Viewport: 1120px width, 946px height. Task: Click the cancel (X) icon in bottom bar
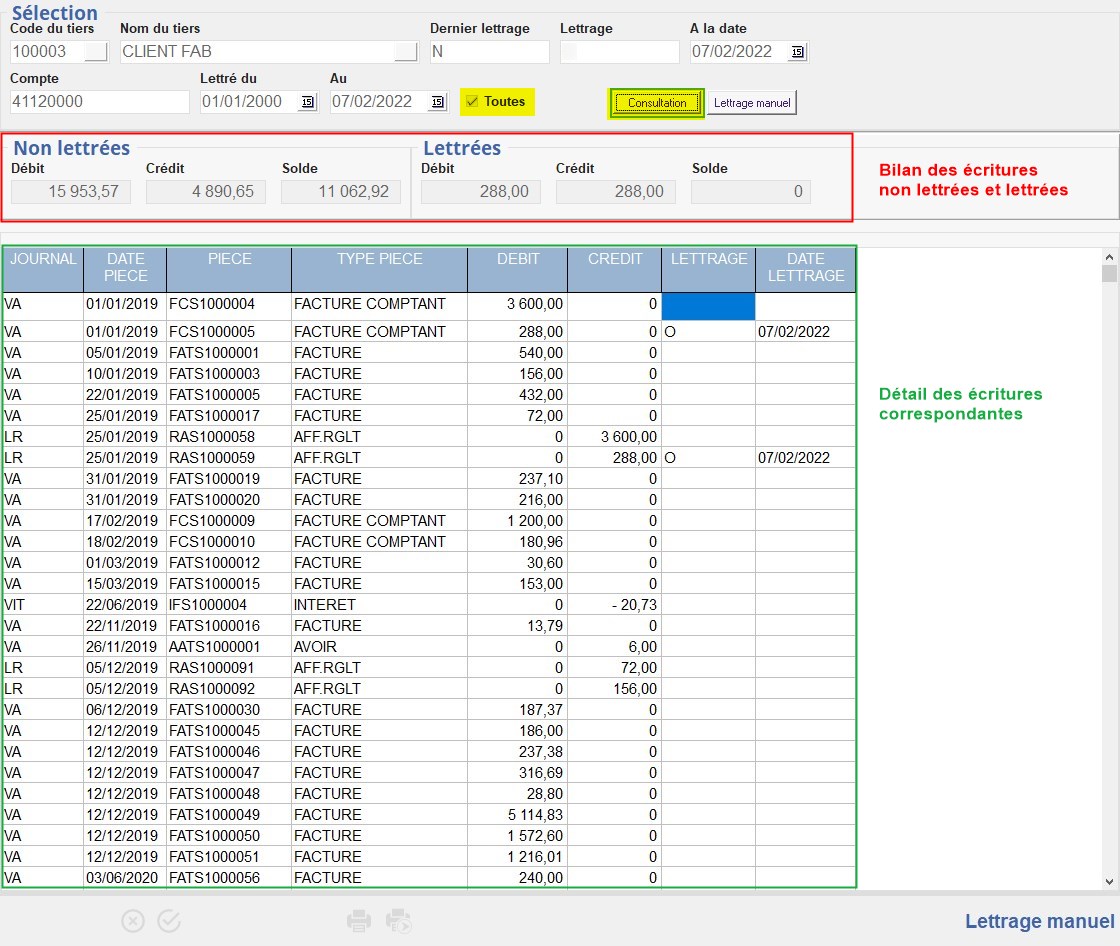[133, 921]
